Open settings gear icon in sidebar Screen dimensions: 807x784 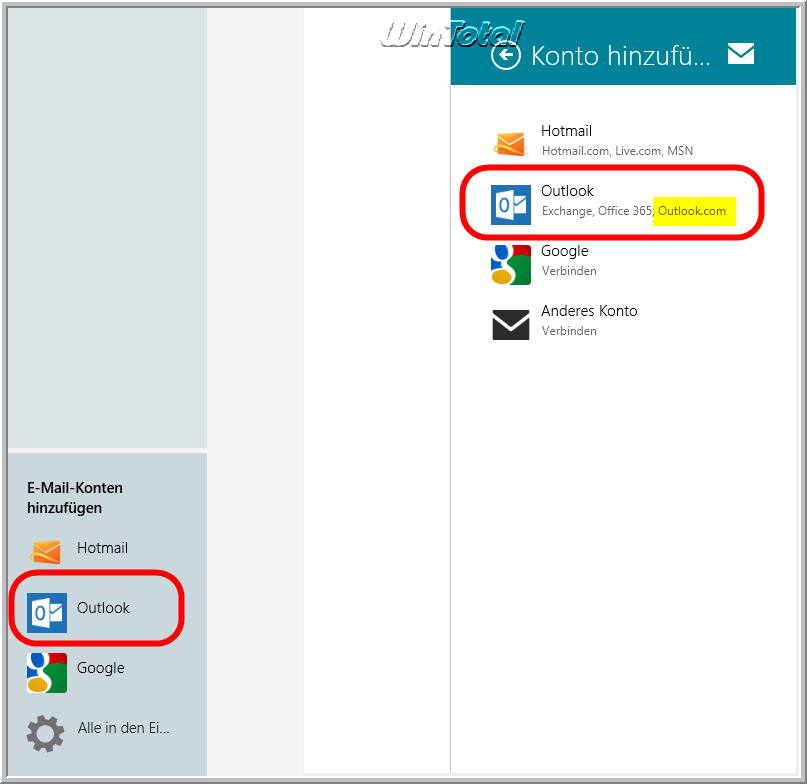tap(45, 734)
